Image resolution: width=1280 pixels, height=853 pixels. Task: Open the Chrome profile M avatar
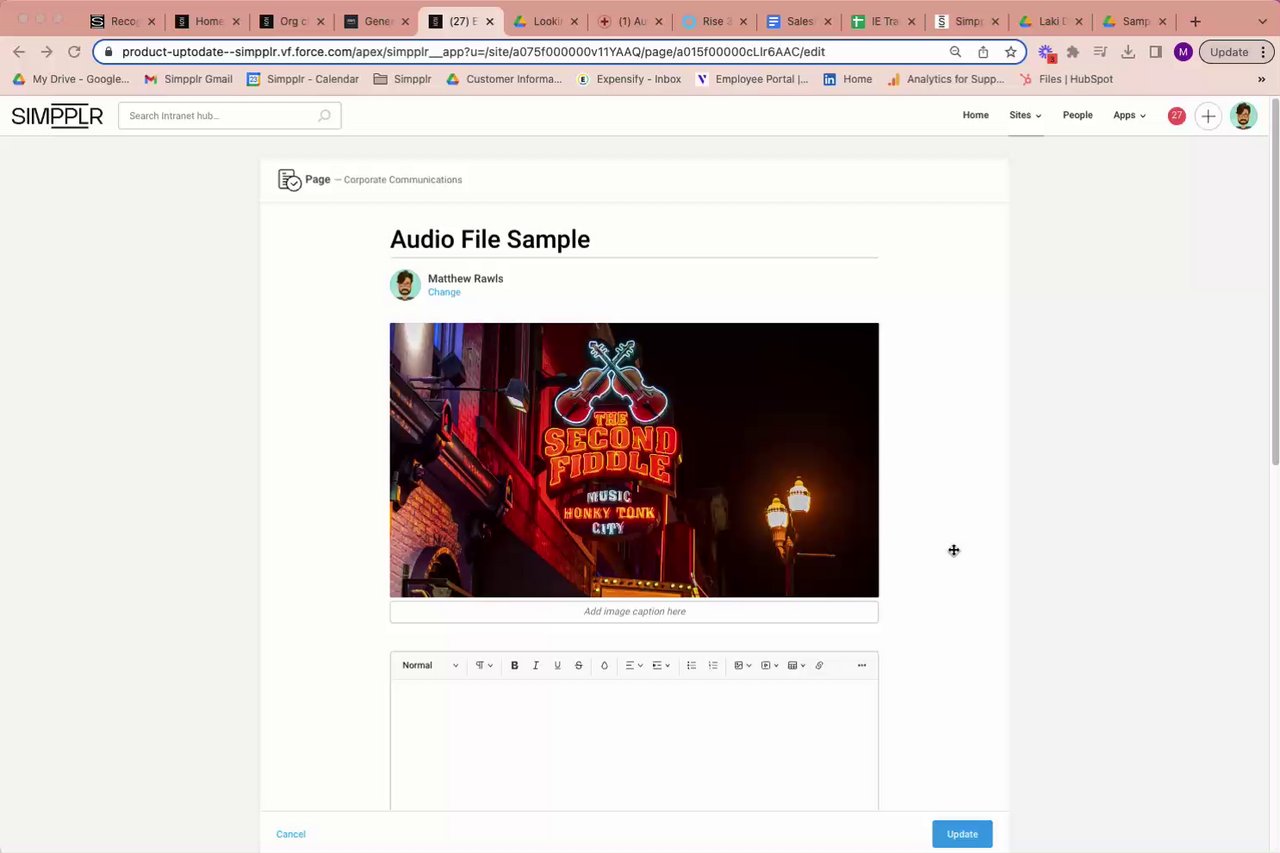(x=1183, y=52)
